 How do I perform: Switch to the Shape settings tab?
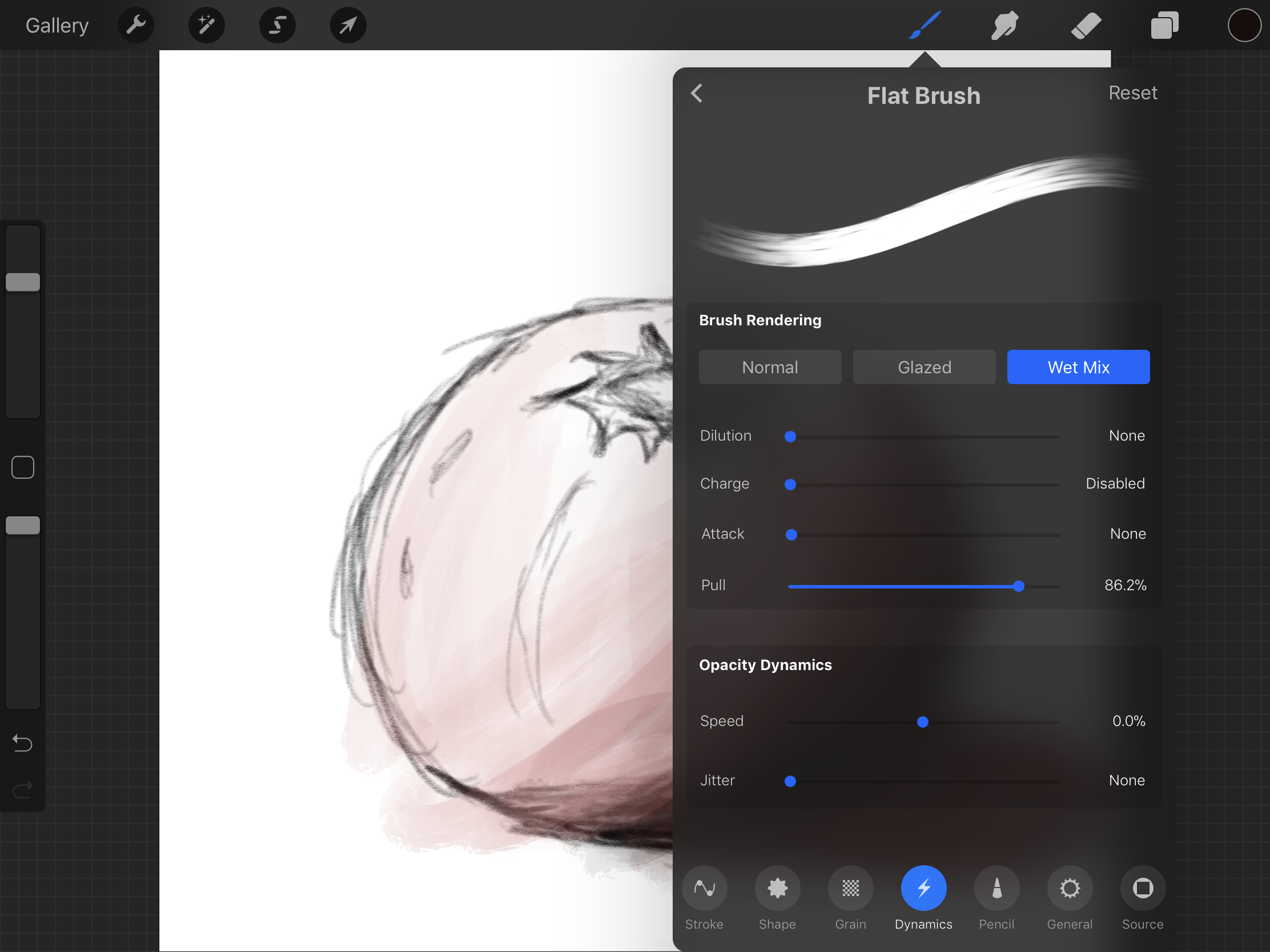(777, 888)
